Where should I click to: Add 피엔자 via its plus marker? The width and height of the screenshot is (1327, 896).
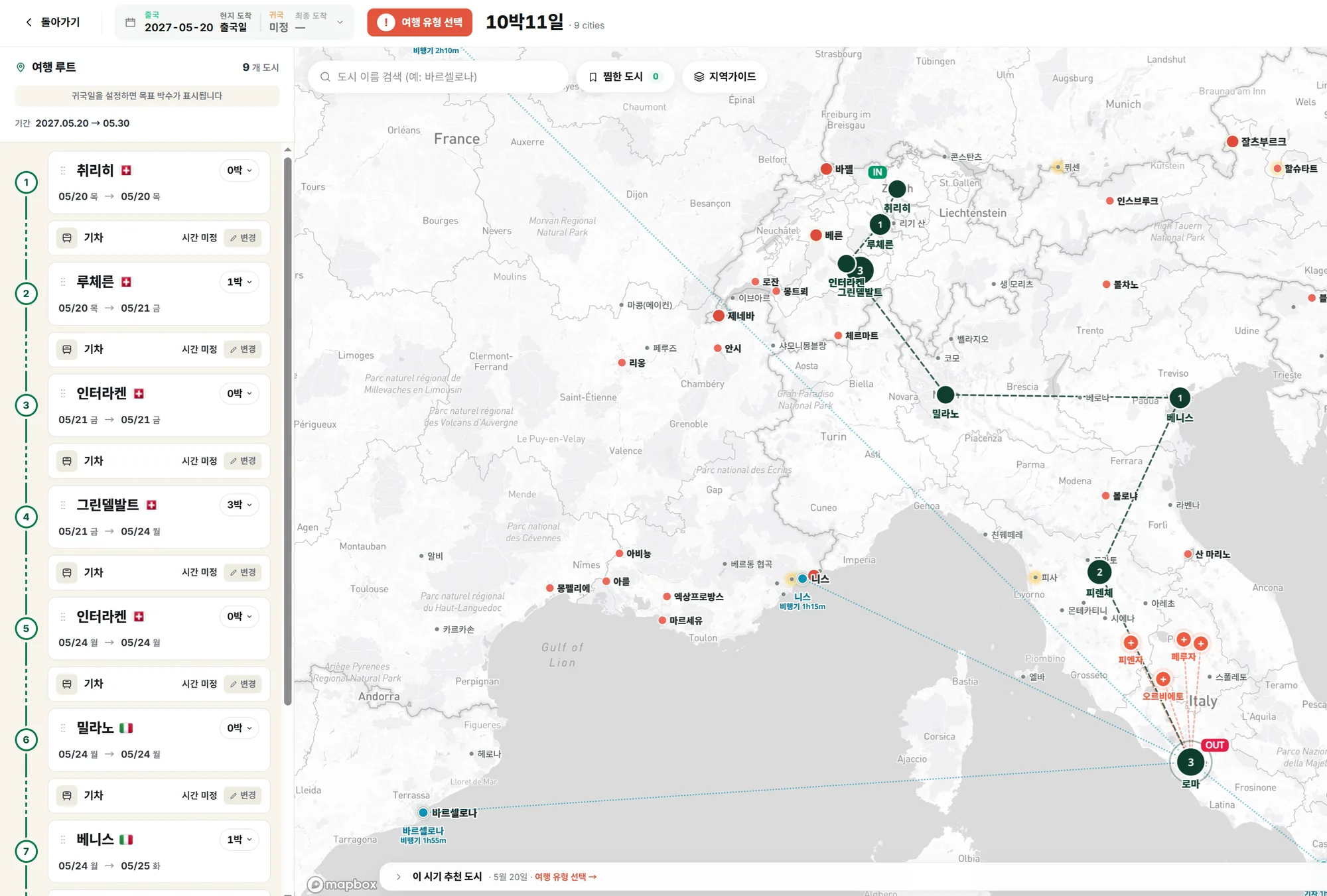pyautogui.click(x=1131, y=643)
